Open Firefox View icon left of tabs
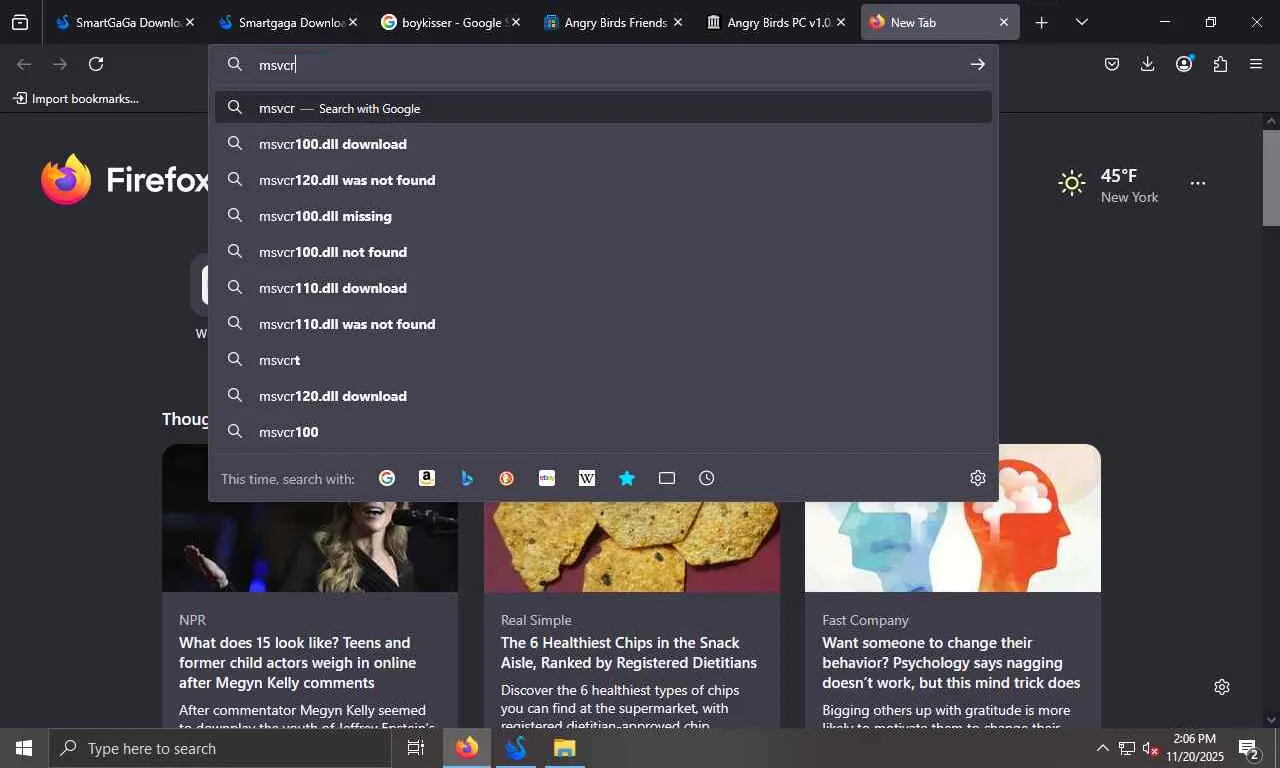 point(20,22)
